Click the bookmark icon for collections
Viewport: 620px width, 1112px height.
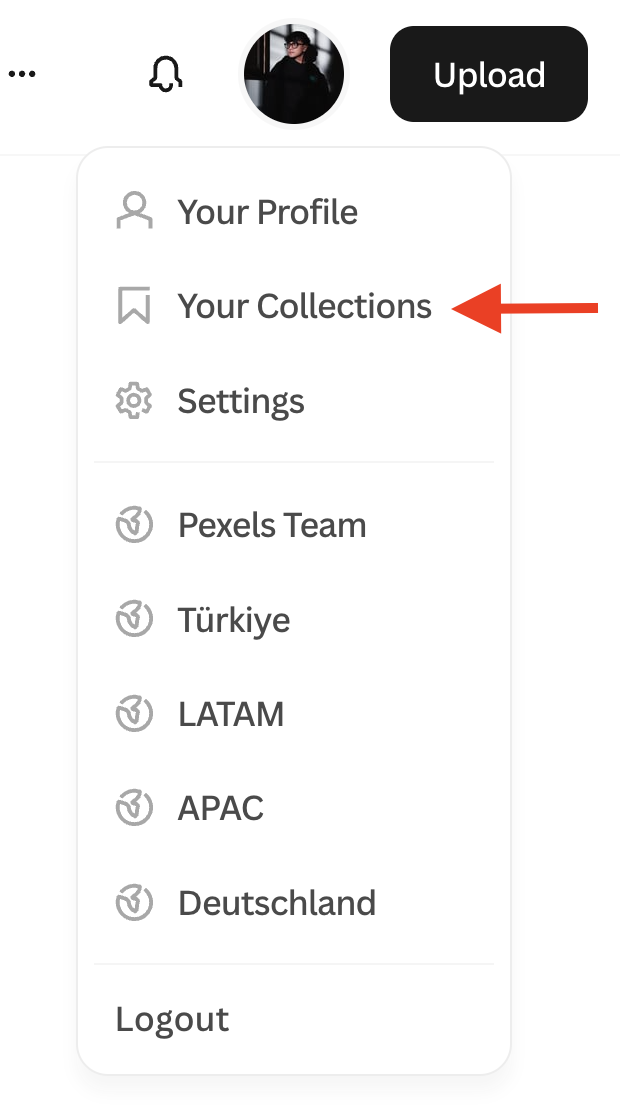[x=134, y=306]
